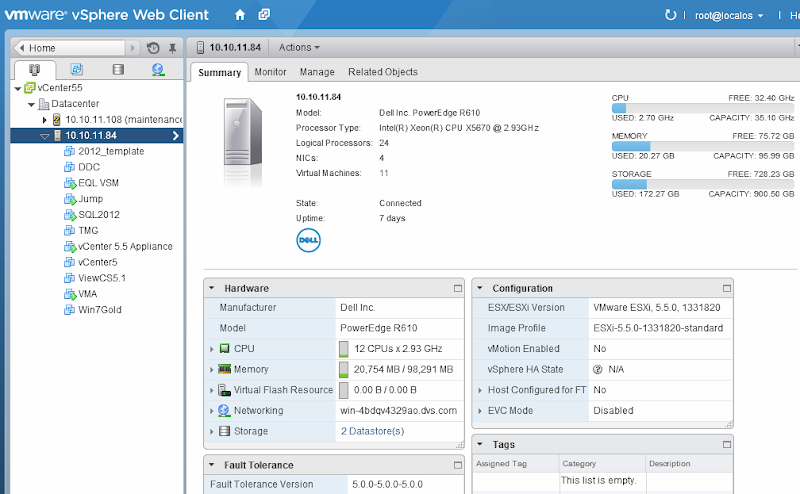Switch to the Related Objects tab
800x494 pixels.
click(383, 72)
